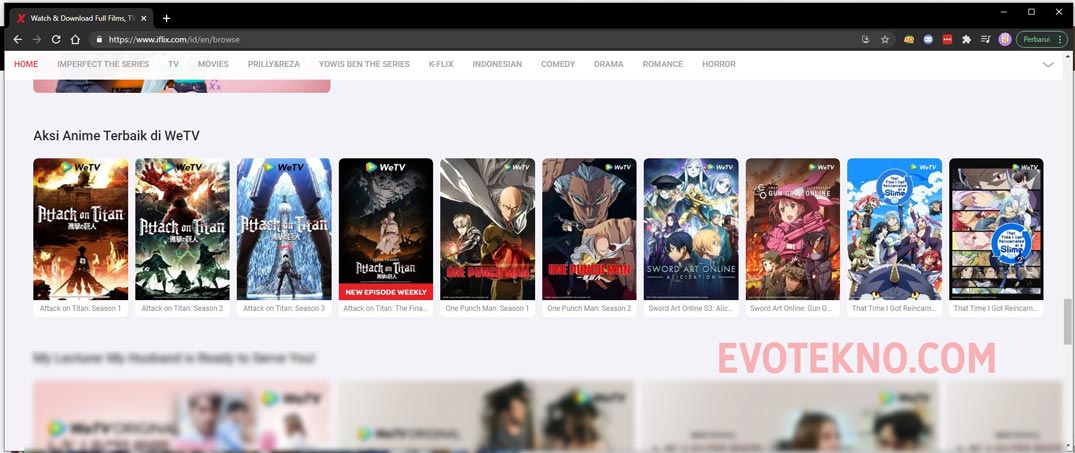Click 'One Punch Man: Season 2' caption
Viewport: 1075px width, 453px height.
(x=589, y=308)
